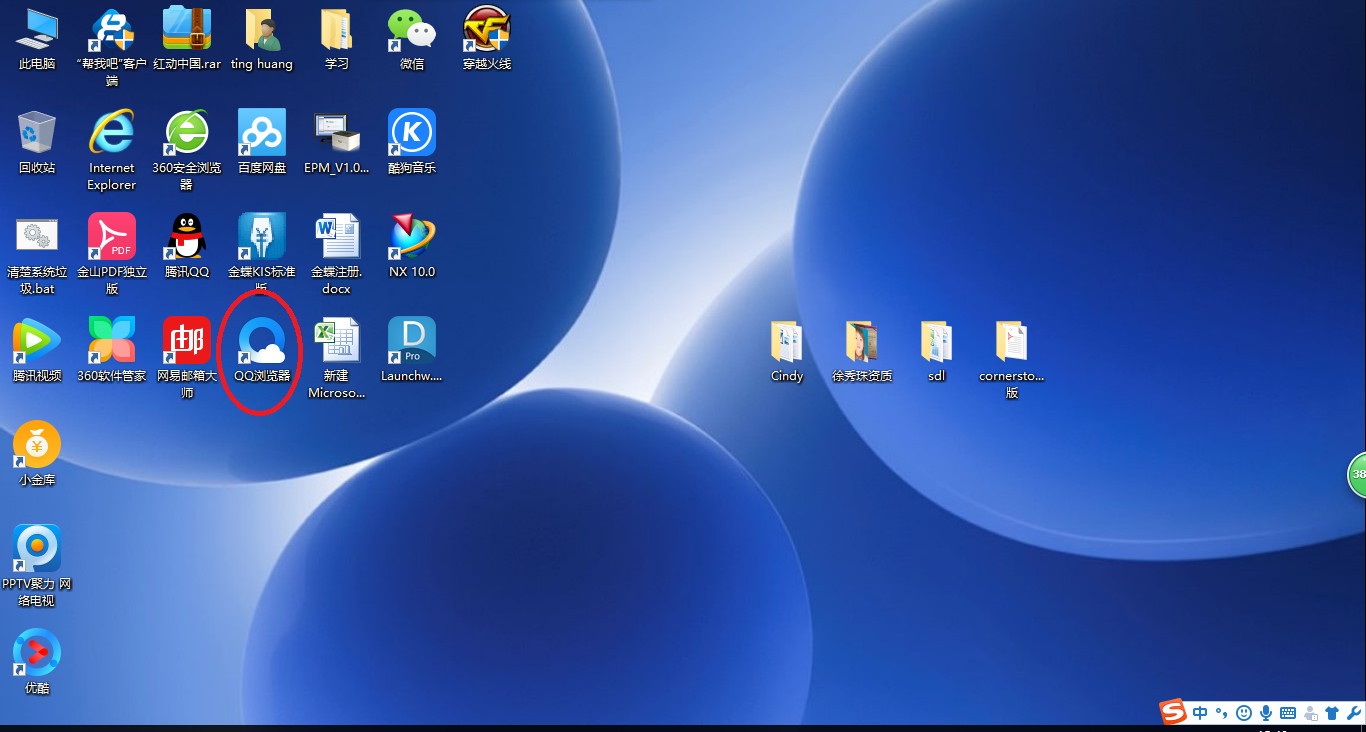
Task: Select the cornersto... 版 folder
Action: coord(1012,358)
